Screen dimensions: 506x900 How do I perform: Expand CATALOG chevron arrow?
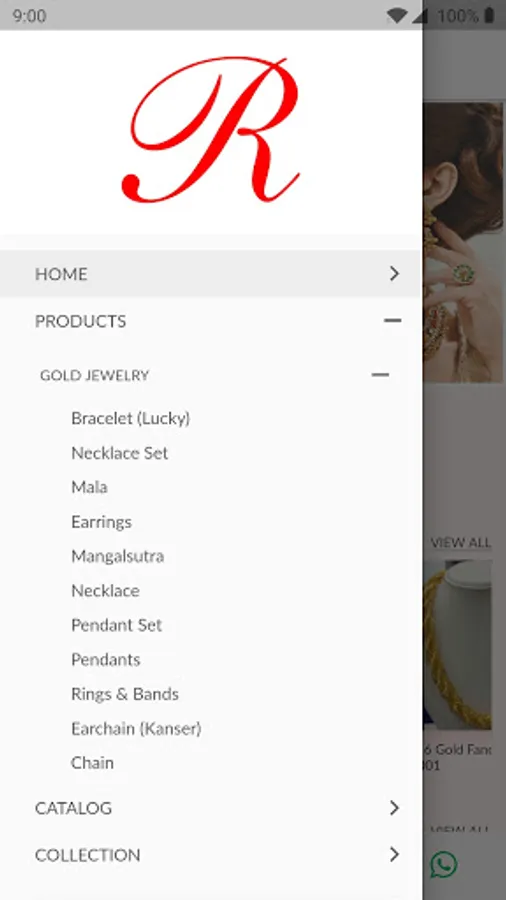click(x=394, y=808)
